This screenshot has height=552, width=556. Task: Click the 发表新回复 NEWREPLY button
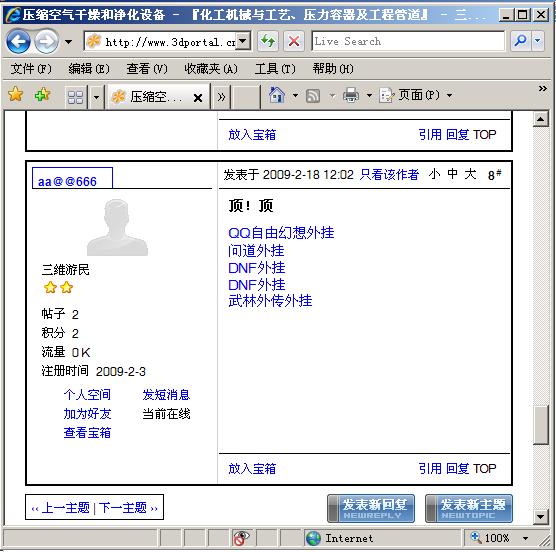[x=371, y=508]
